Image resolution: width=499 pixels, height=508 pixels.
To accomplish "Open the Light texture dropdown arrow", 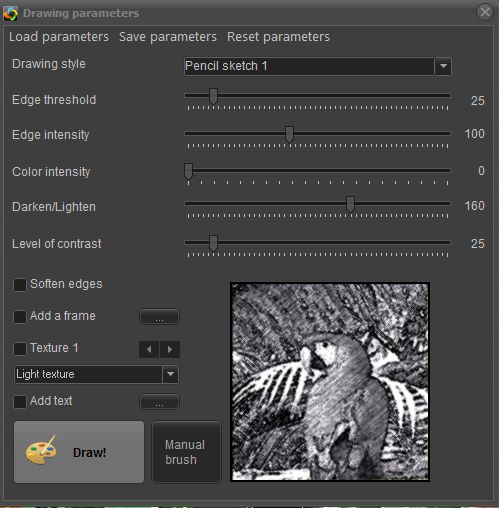I will [170, 374].
